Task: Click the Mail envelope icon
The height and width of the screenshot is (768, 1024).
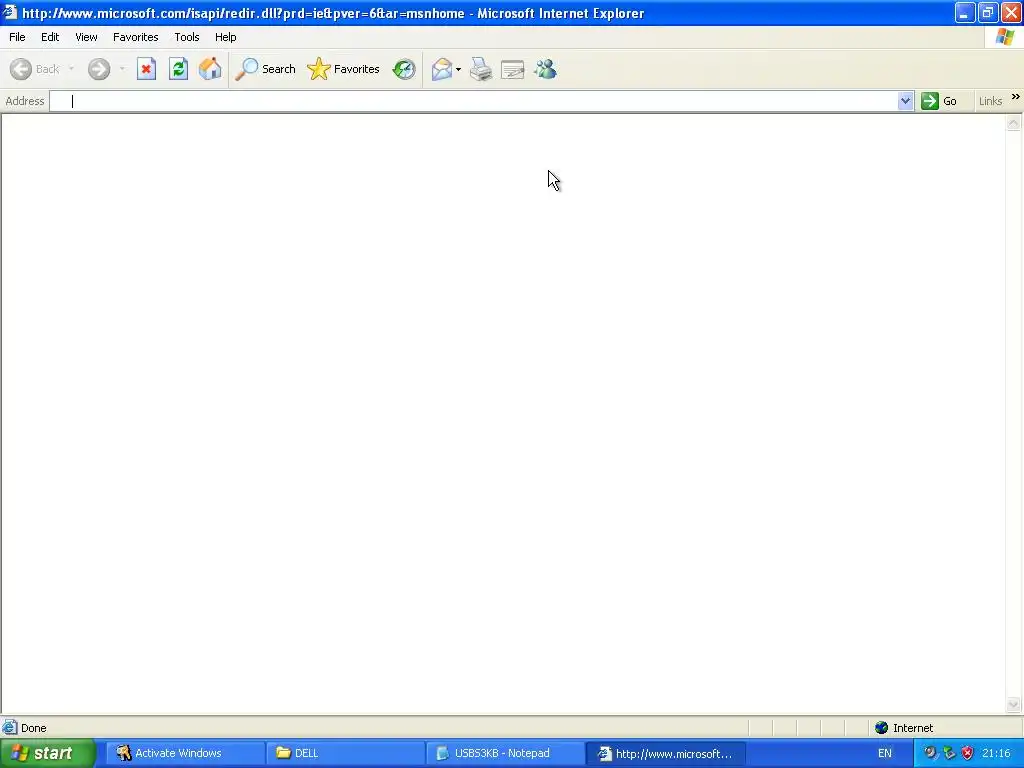Action: 442,69
